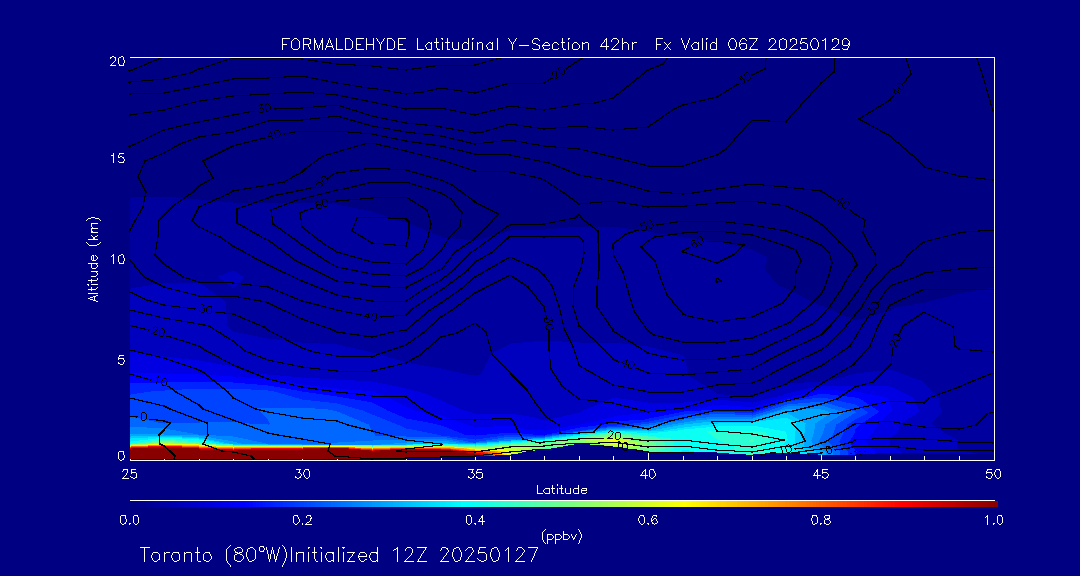Click the "Altitude (km)" vertical axis label
Screen dimensions: 1080x576
[93, 258]
